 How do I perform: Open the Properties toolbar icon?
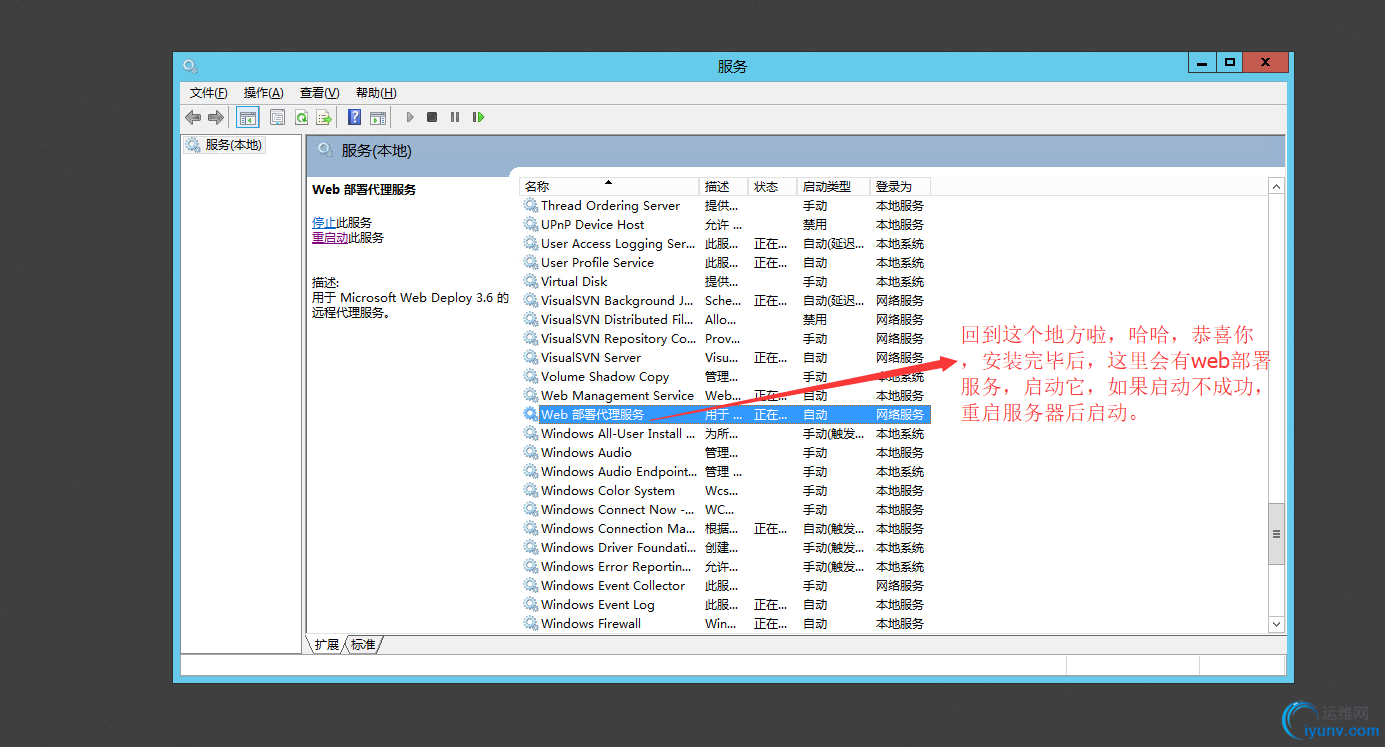point(278,117)
